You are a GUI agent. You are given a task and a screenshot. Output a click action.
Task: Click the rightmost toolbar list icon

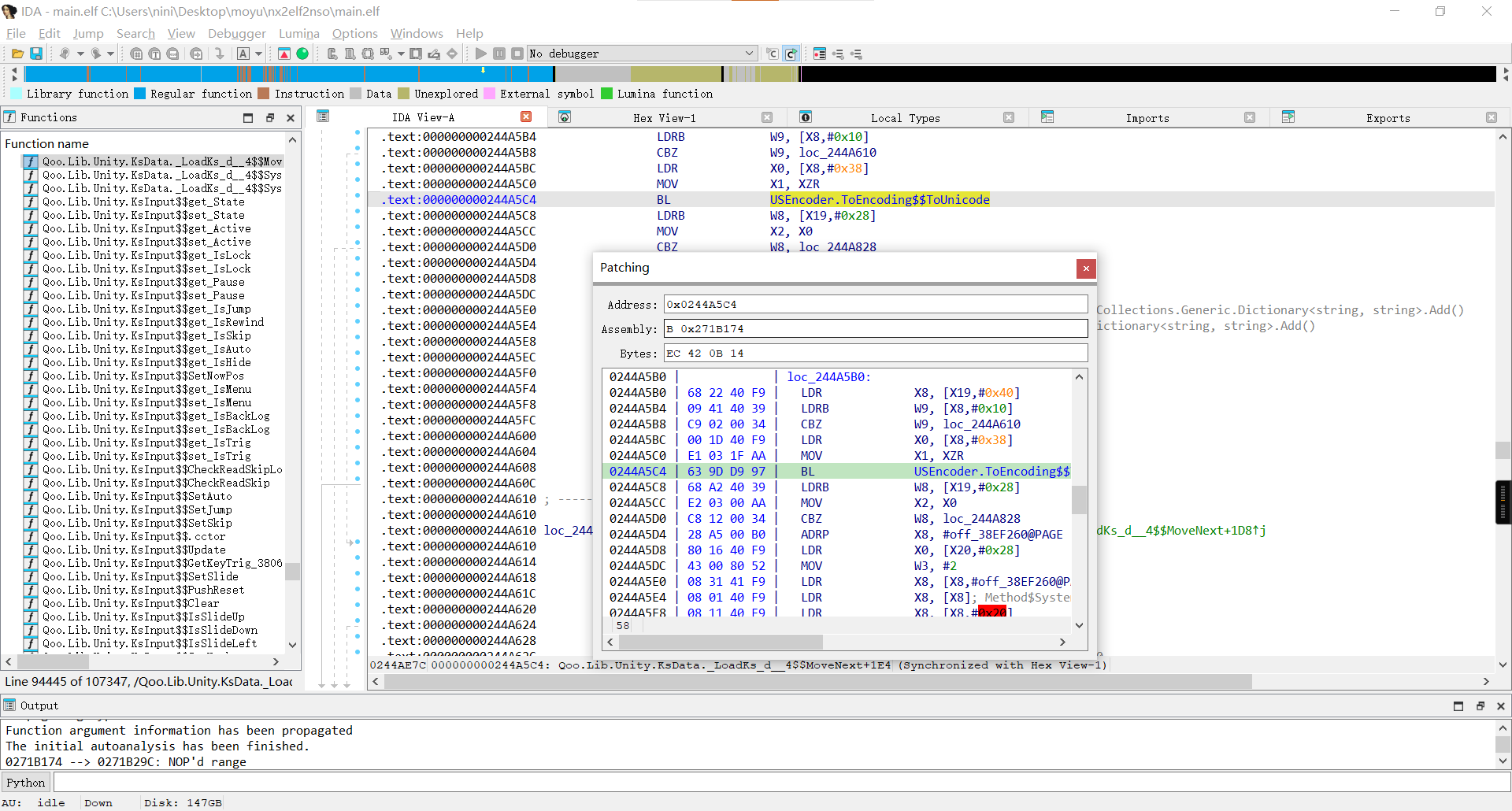pos(857,54)
